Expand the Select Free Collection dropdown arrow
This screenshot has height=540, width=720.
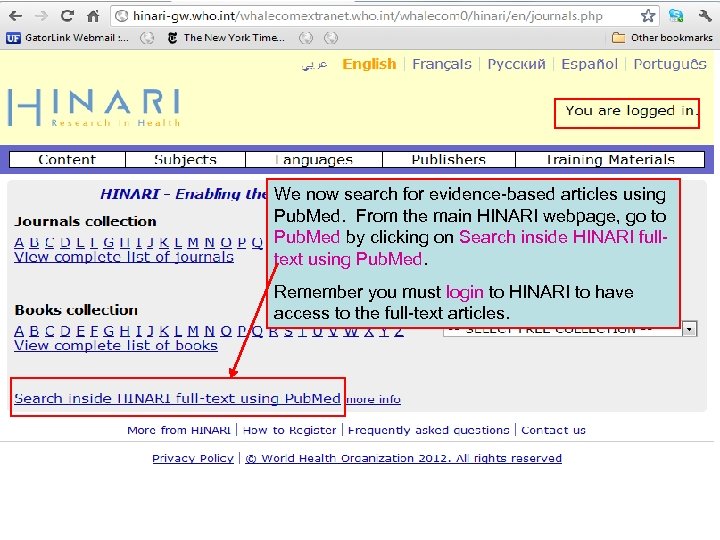[689, 329]
